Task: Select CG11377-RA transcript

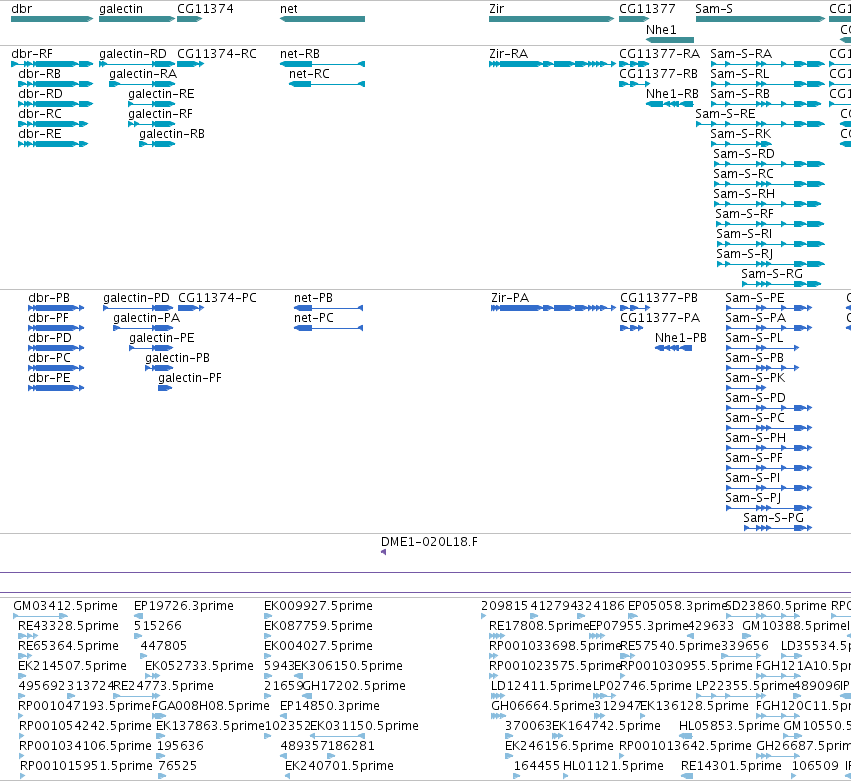Action: (x=634, y=64)
